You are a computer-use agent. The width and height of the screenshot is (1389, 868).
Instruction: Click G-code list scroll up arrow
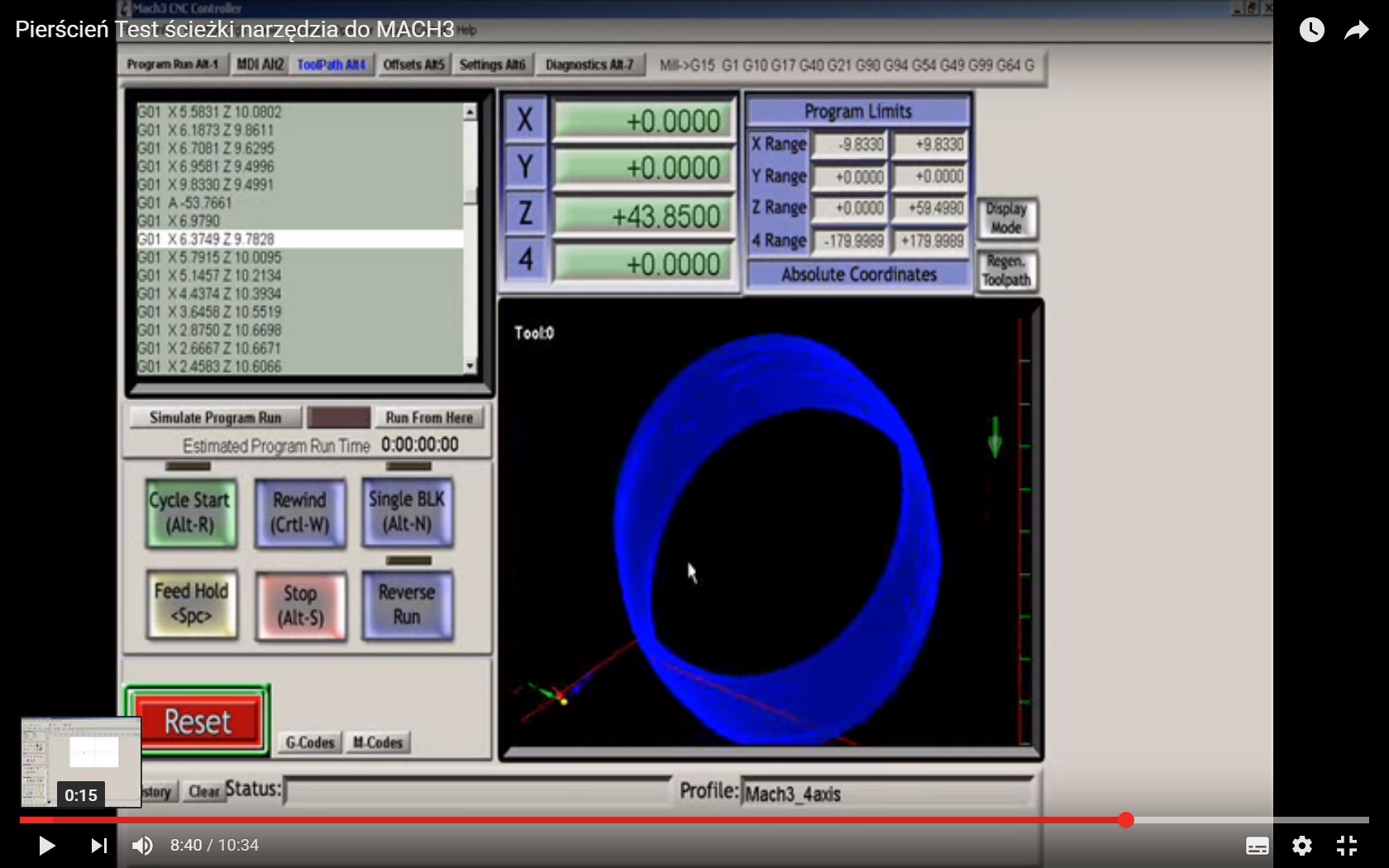point(470,112)
